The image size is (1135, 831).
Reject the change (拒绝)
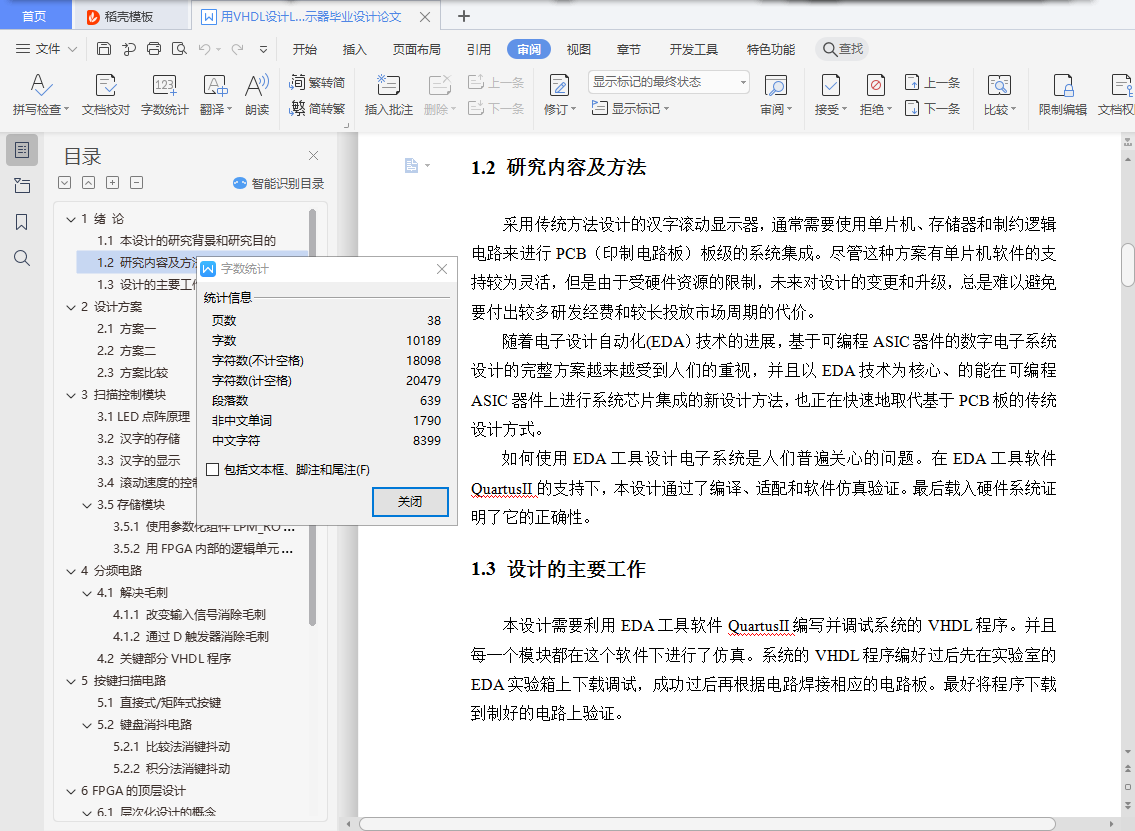pyautogui.click(x=875, y=94)
